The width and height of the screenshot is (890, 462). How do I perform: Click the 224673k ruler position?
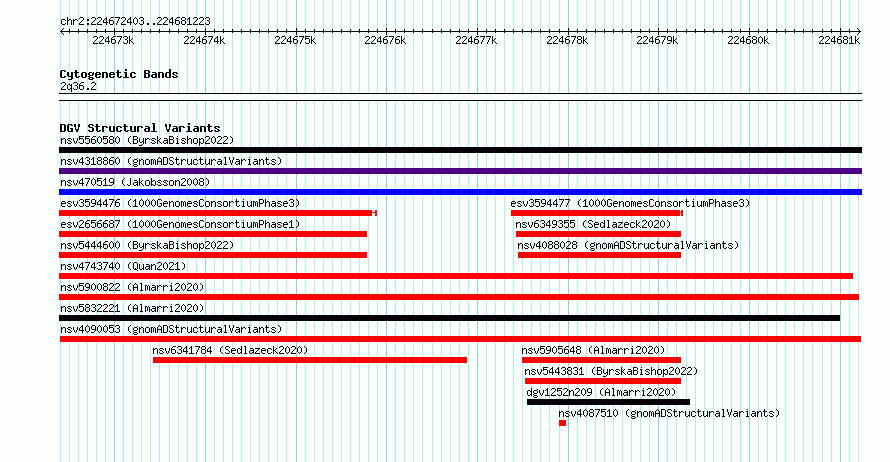click(x=114, y=40)
